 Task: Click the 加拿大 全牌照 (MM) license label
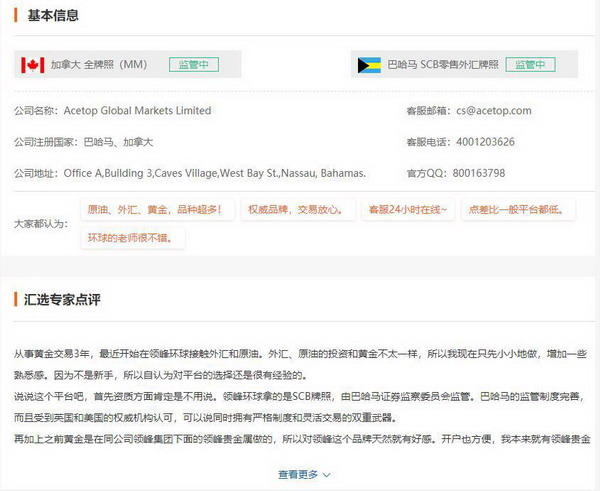coord(99,65)
